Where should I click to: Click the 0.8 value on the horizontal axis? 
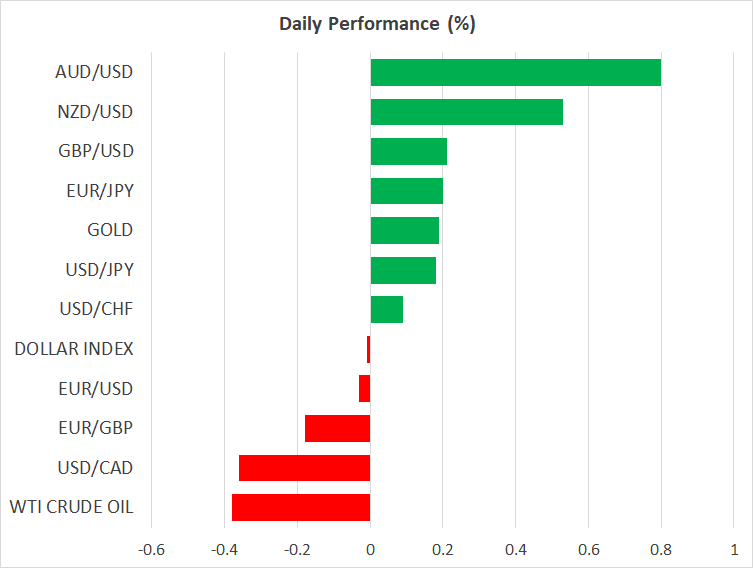661,549
